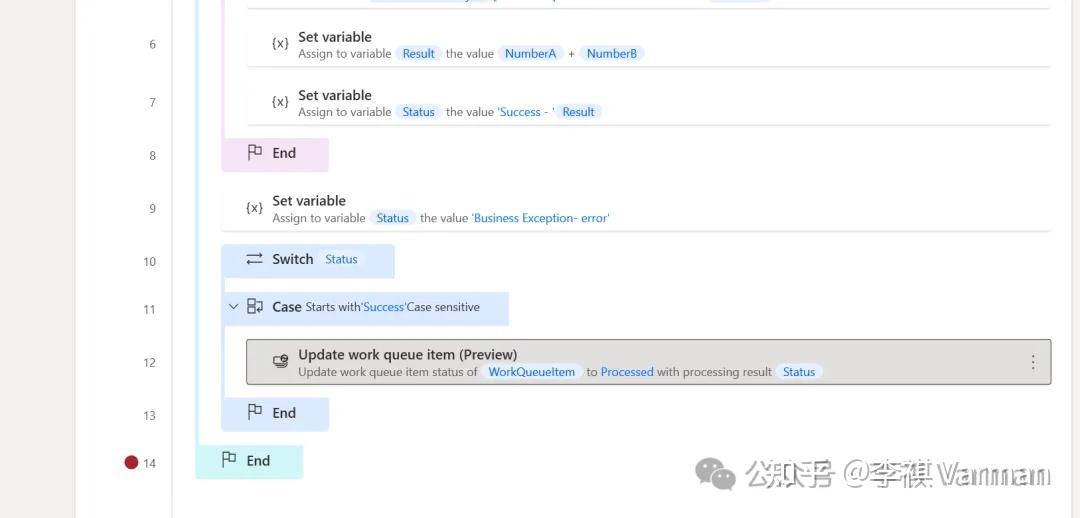1080x518 pixels.
Task: Click the End flag icon on line 13
Action: click(255, 412)
